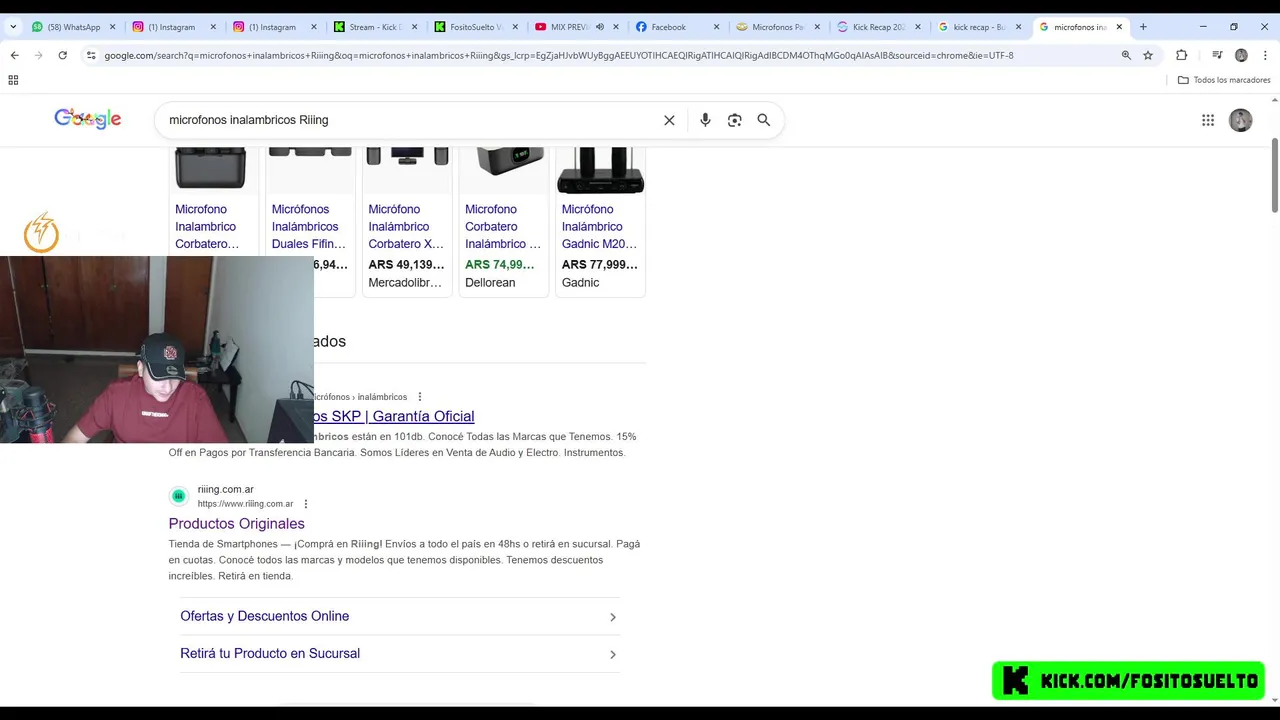Open site information icon in address bar
Image resolution: width=1280 pixels, height=720 pixels.
click(91, 55)
